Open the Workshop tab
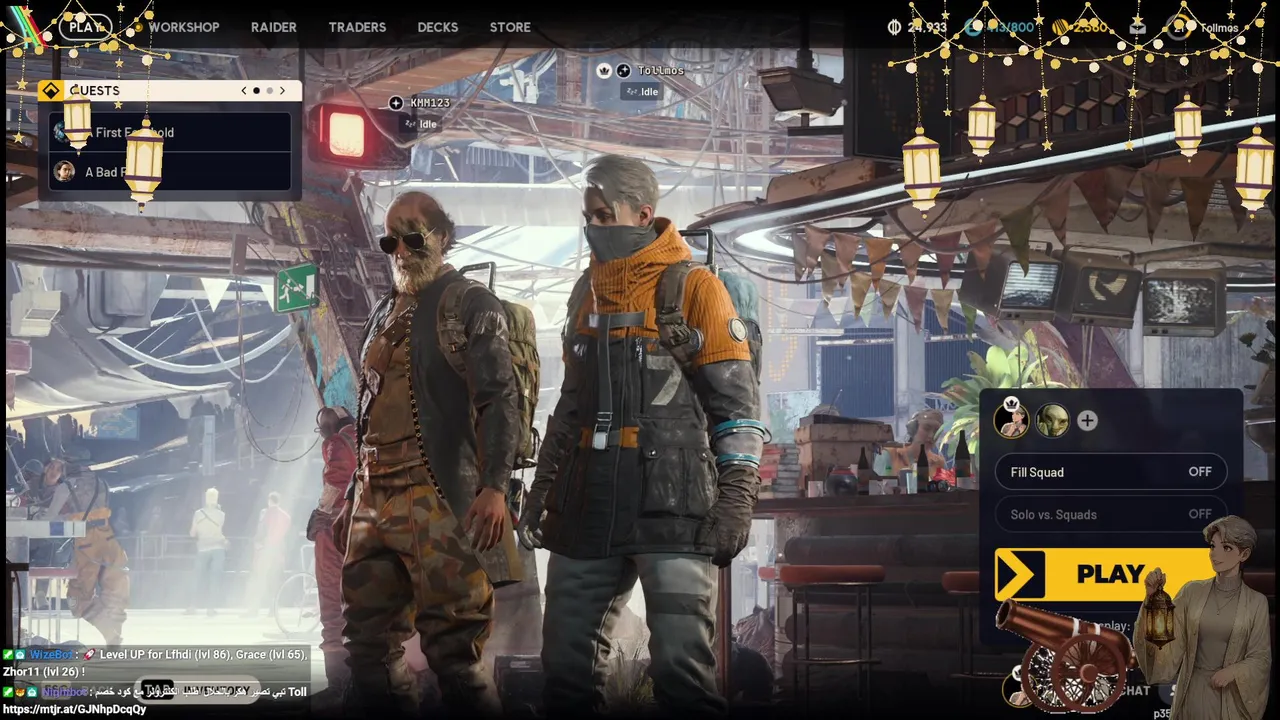The width and height of the screenshot is (1280, 720). point(184,27)
